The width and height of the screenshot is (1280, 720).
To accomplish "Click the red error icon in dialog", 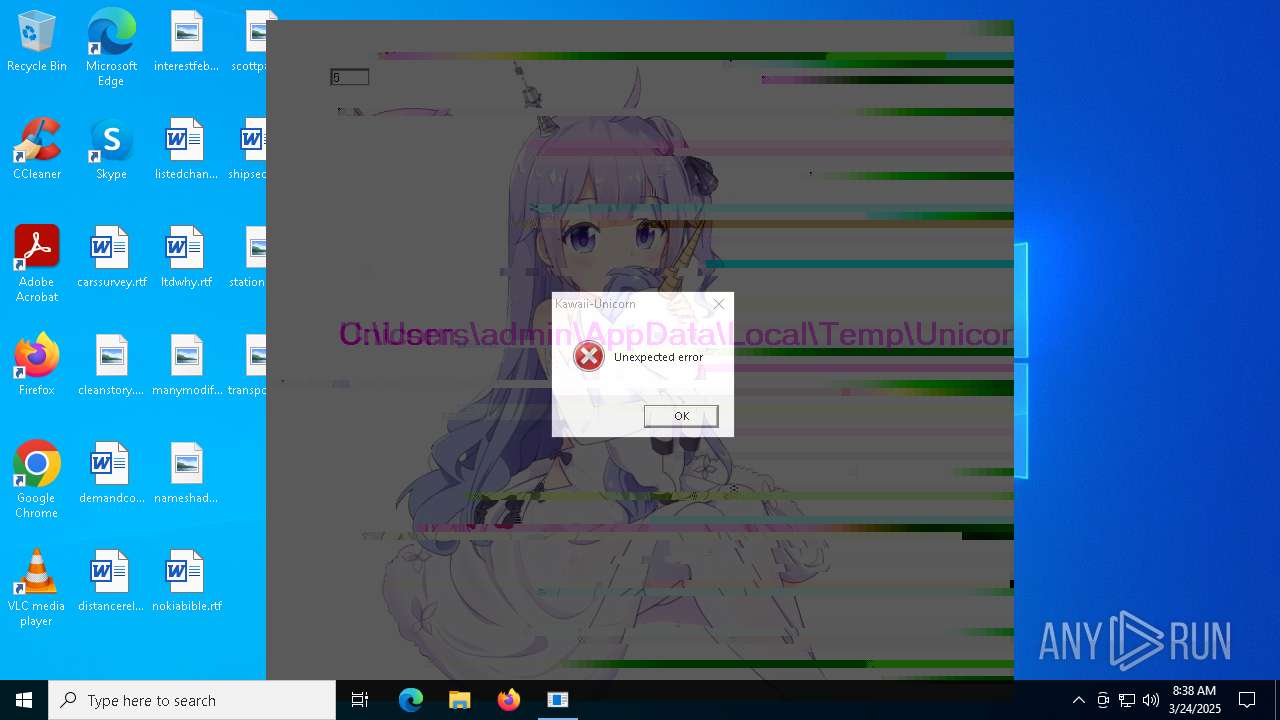I will click(589, 356).
